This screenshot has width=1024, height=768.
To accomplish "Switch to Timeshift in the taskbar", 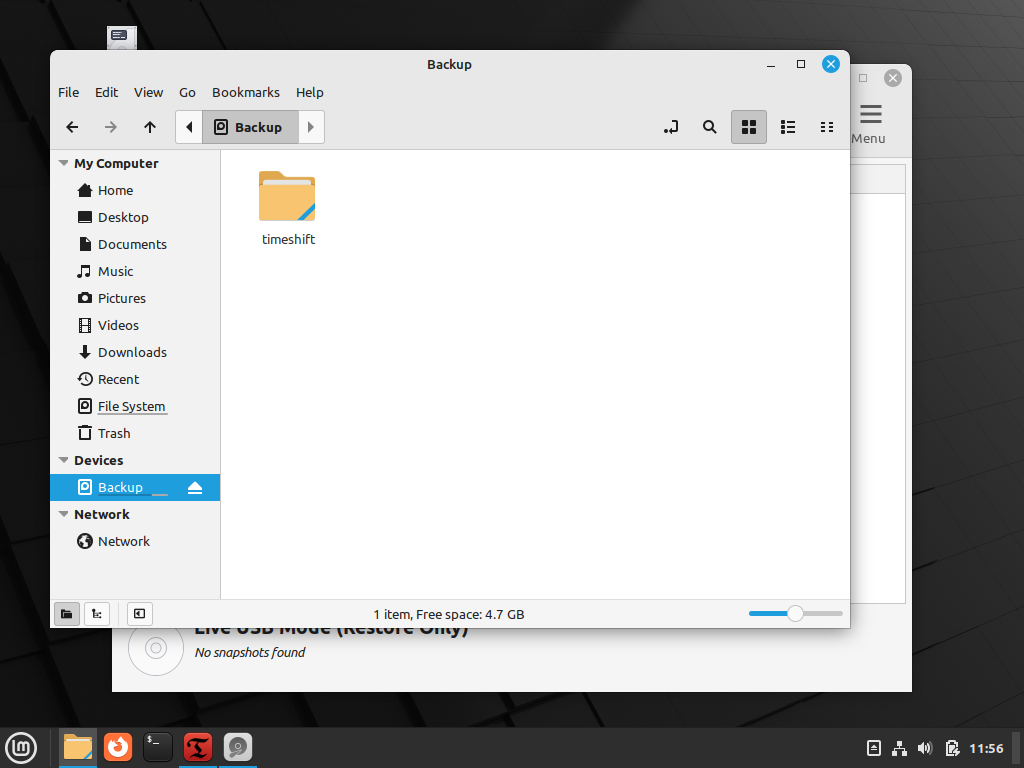I will click(198, 748).
